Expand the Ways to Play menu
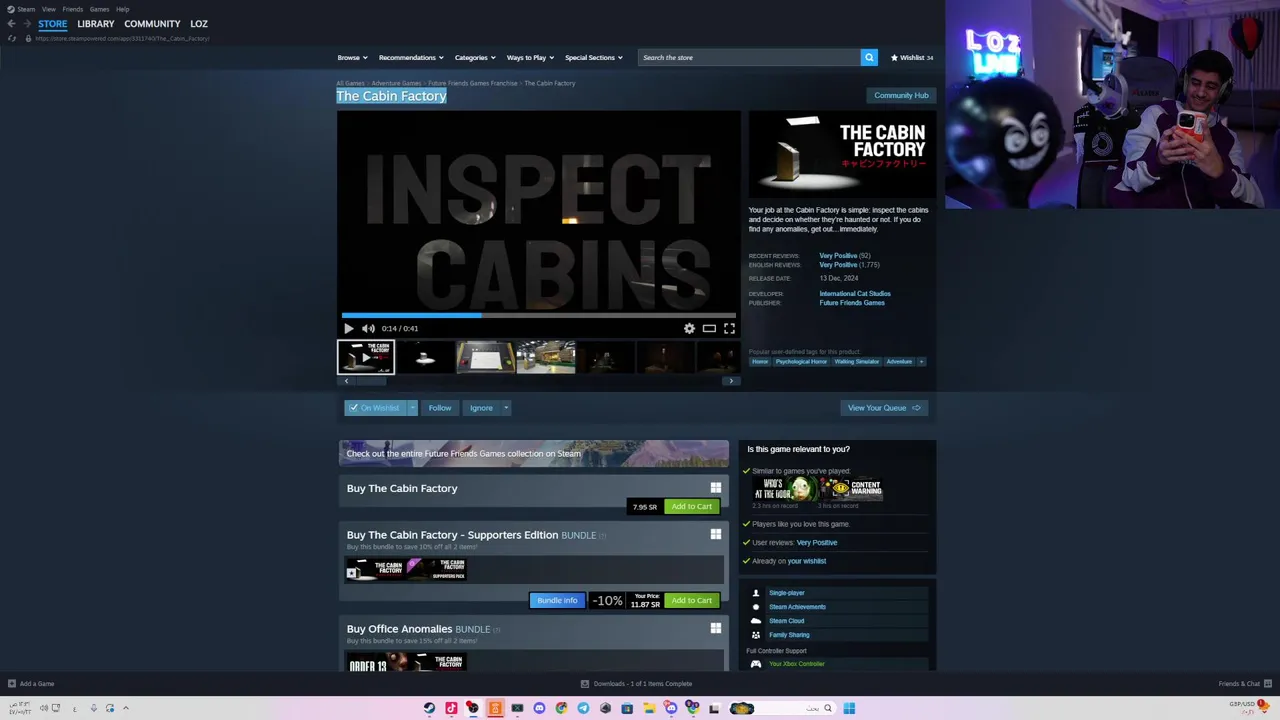The width and height of the screenshot is (1280, 720). click(530, 57)
